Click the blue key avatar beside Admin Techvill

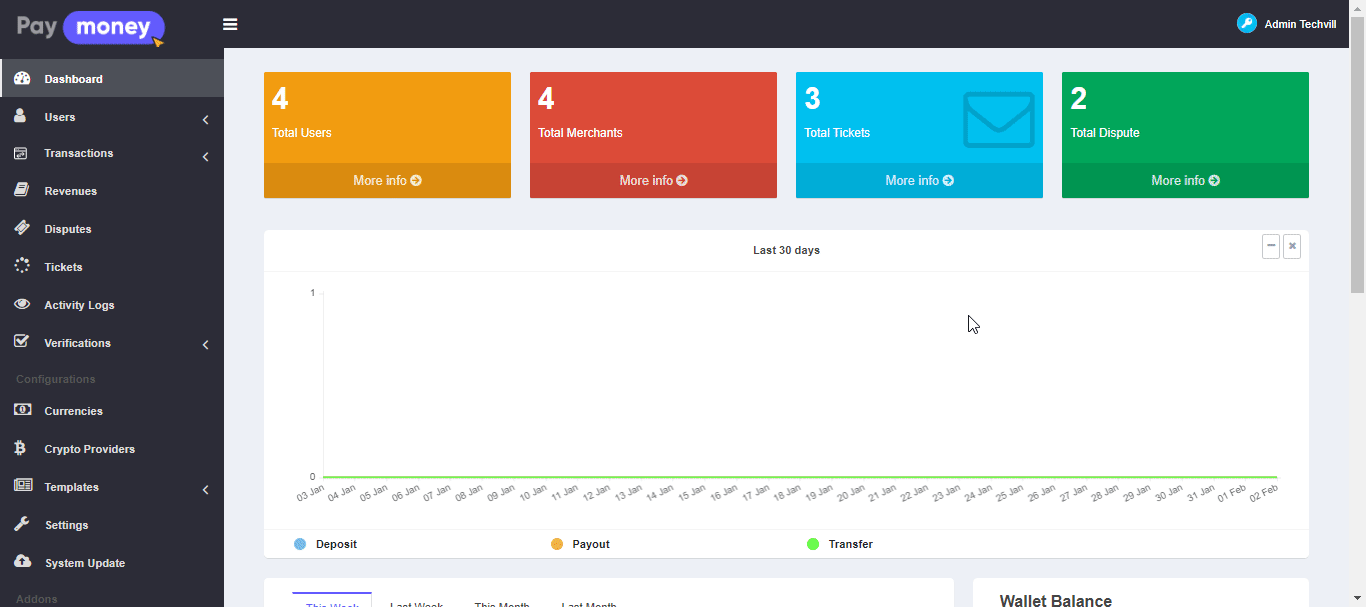[x=1246, y=23]
